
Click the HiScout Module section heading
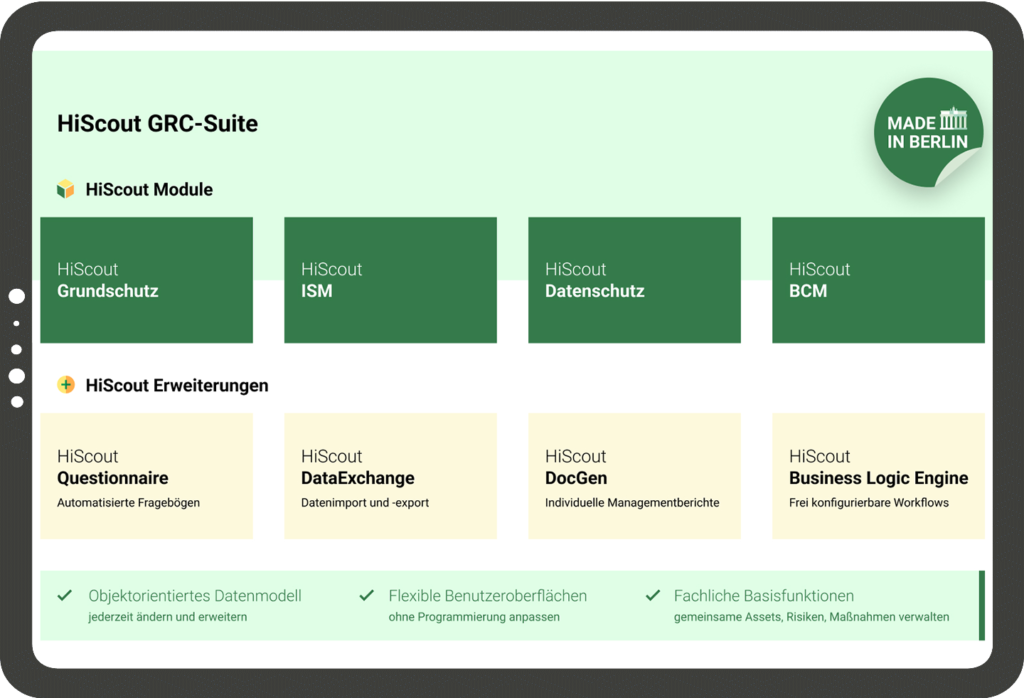point(149,189)
